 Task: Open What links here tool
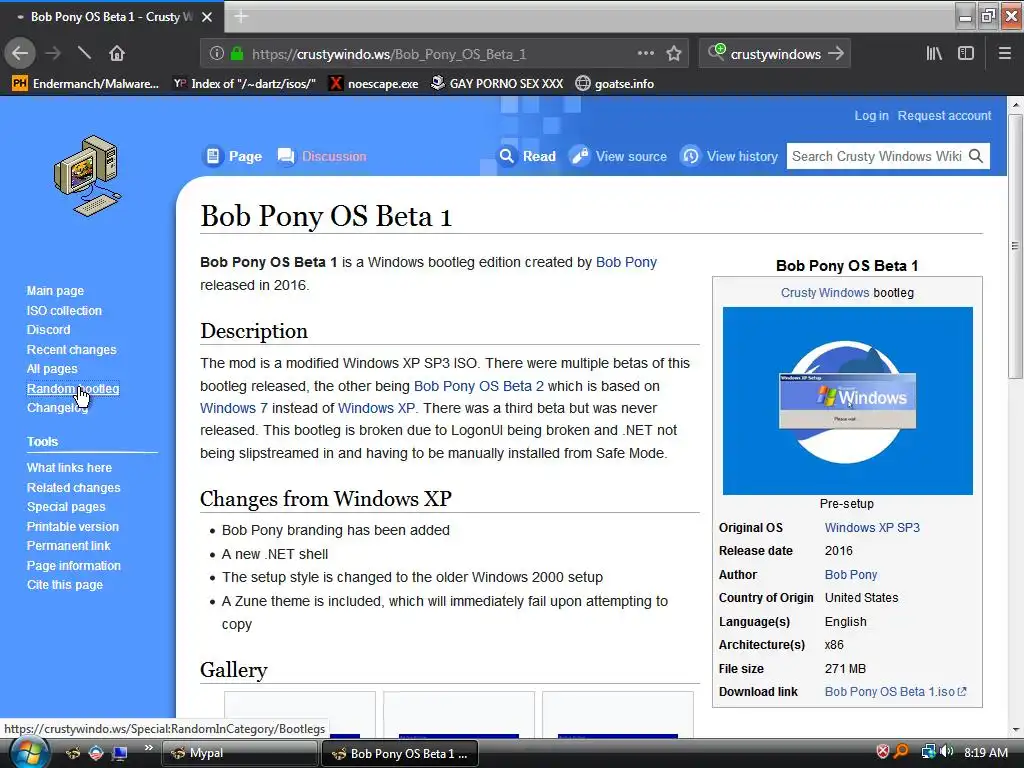coord(69,468)
